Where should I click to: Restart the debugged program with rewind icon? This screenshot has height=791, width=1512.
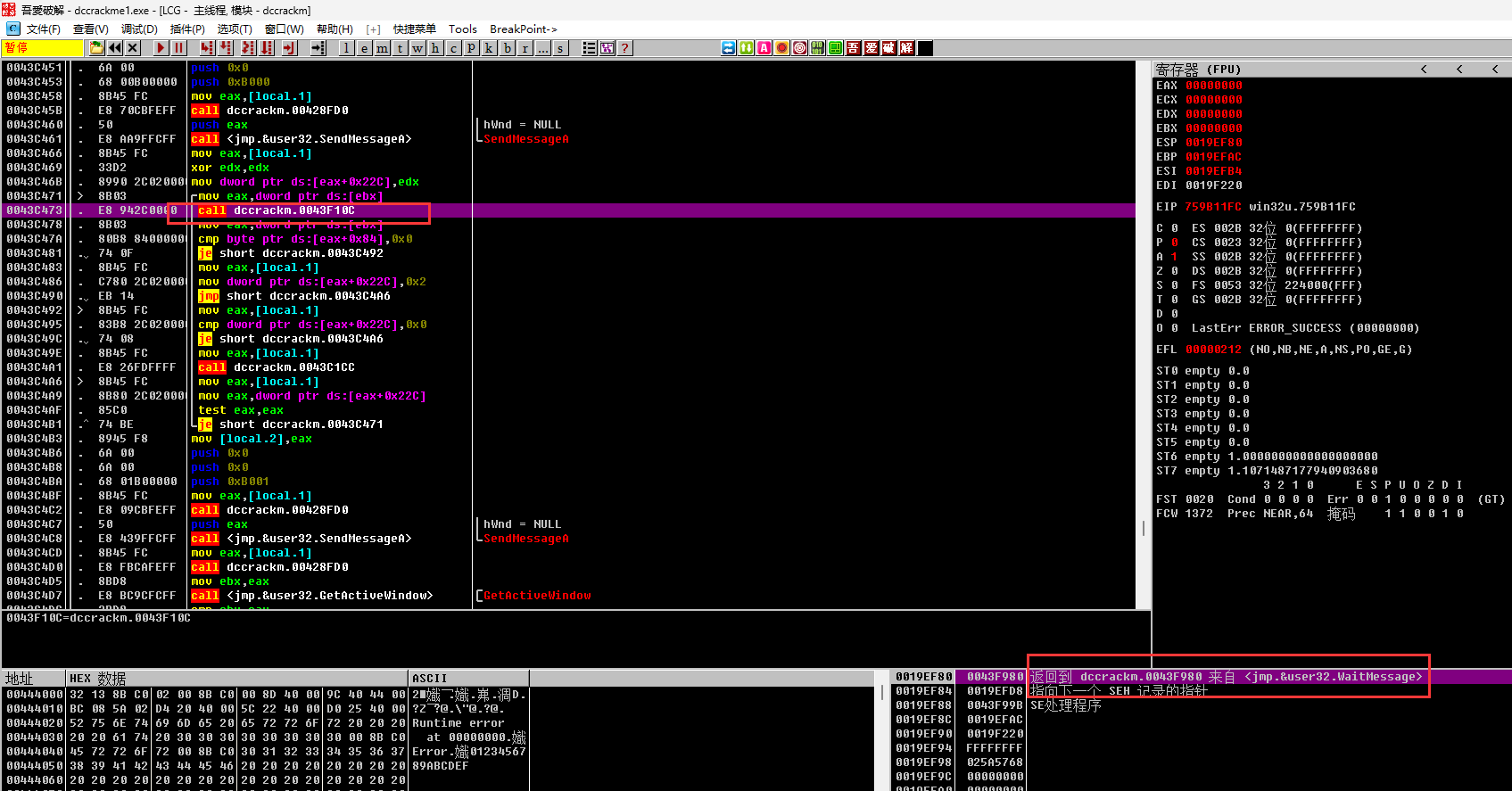[x=115, y=48]
